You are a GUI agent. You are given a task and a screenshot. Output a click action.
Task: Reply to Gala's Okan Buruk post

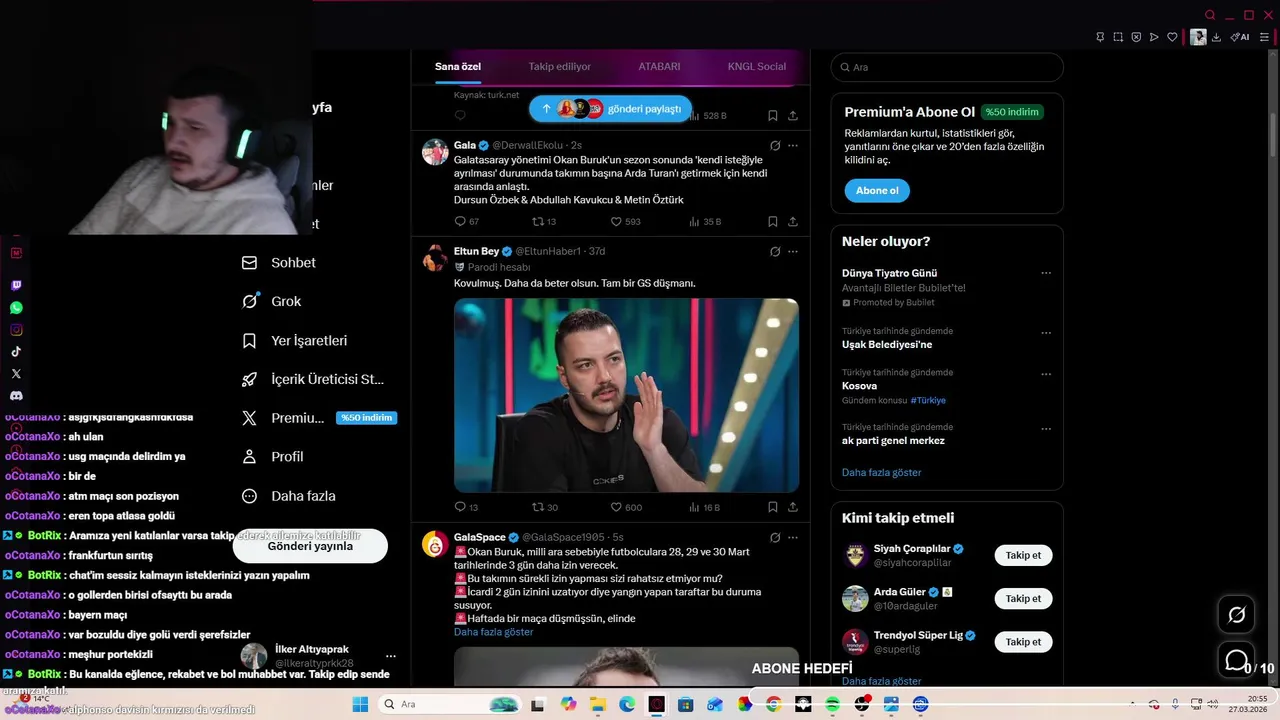click(461, 222)
